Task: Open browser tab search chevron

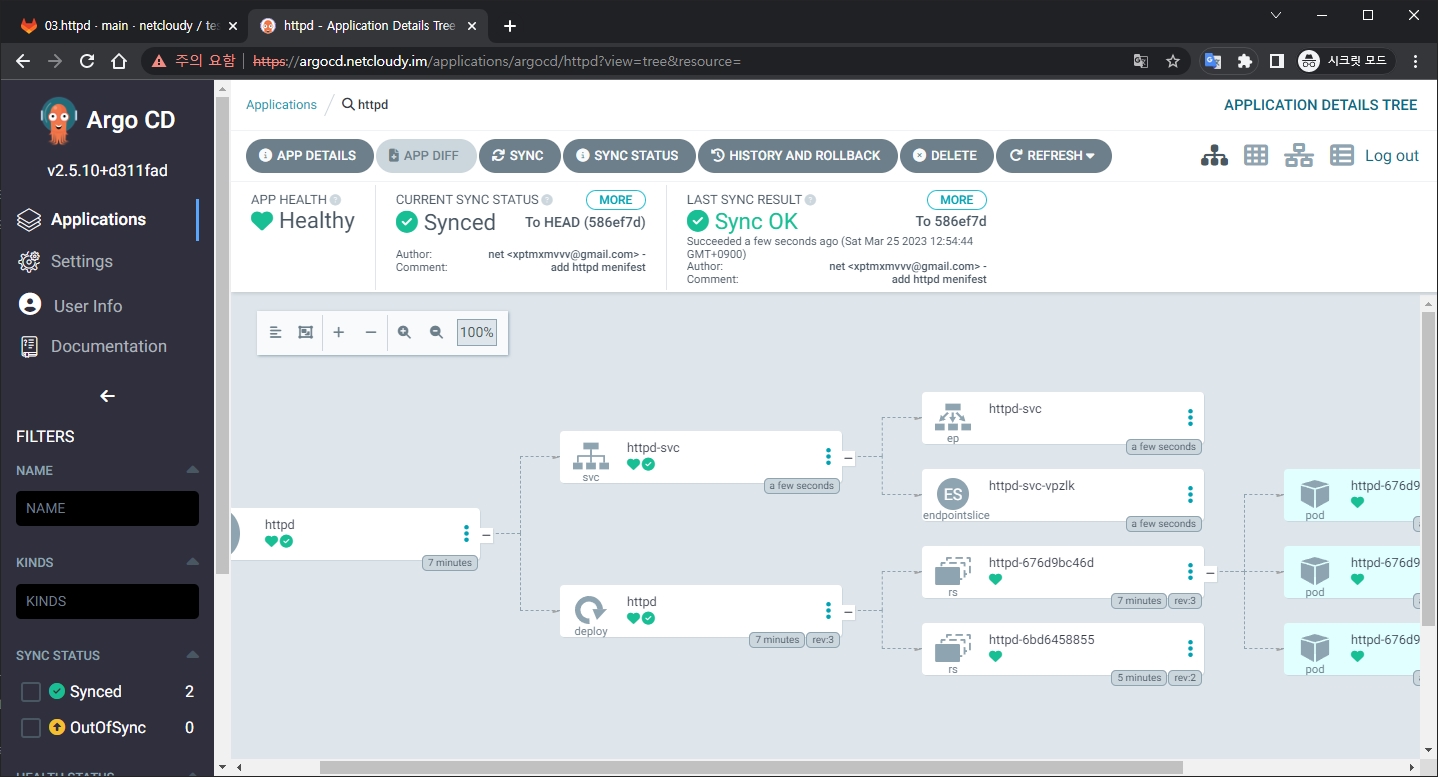Action: [1275, 15]
